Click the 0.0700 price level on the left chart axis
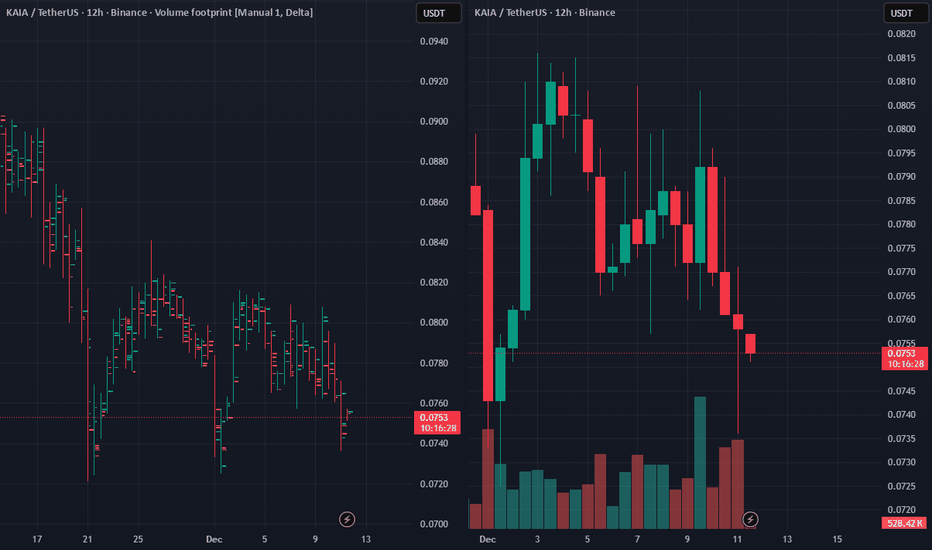Image resolution: width=932 pixels, height=550 pixels. [434, 524]
